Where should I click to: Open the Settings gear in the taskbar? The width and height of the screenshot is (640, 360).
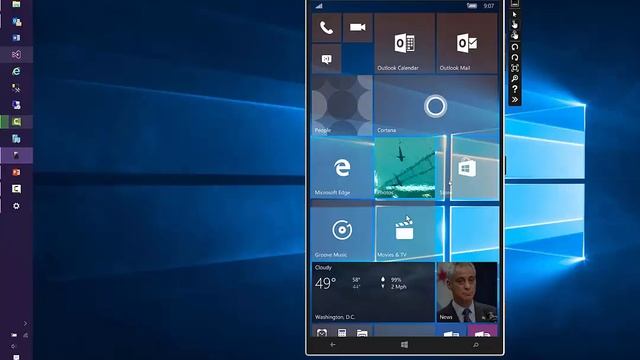point(16,206)
